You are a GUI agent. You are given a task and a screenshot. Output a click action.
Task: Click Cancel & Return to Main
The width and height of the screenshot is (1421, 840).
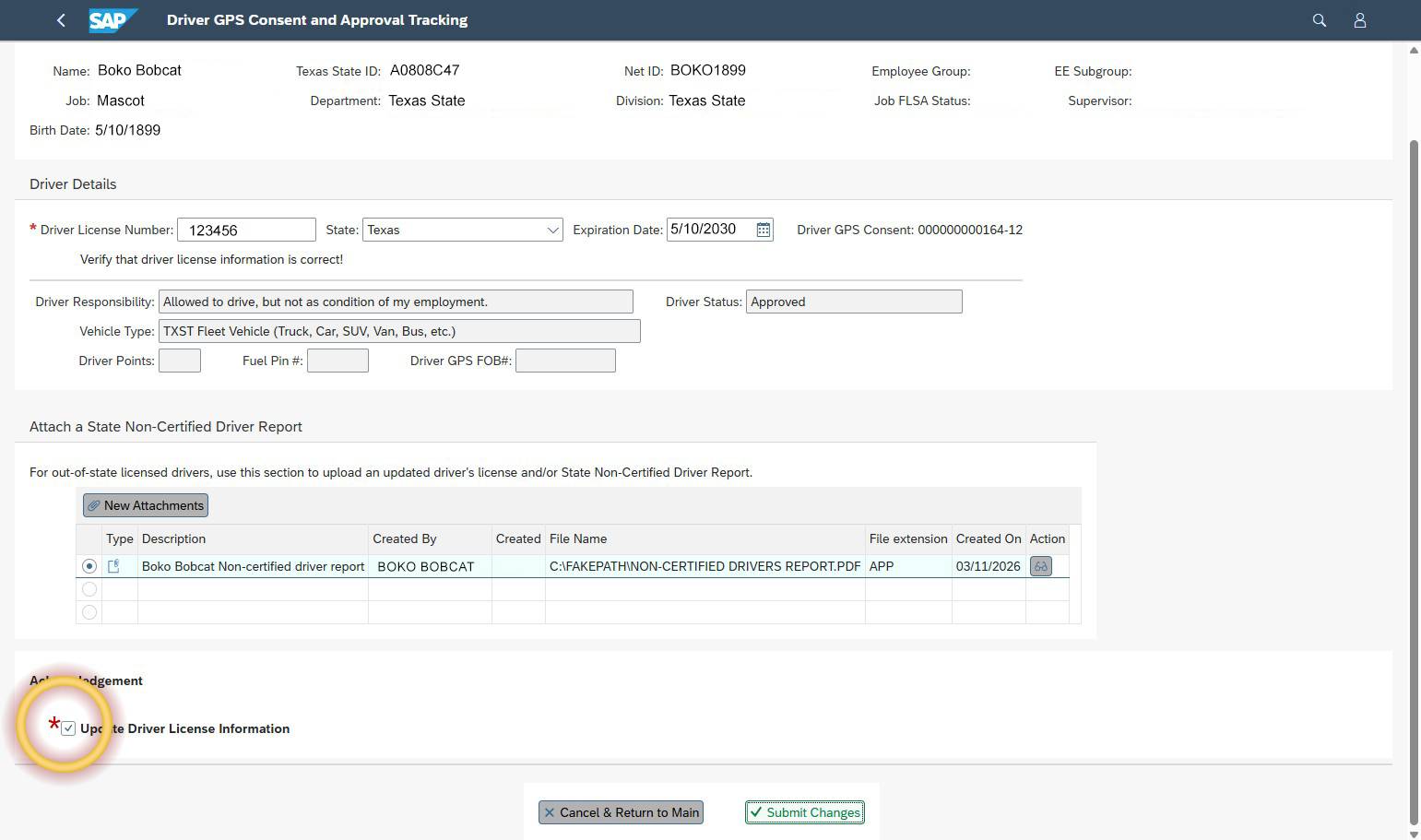pyautogui.click(x=620, y=812)
